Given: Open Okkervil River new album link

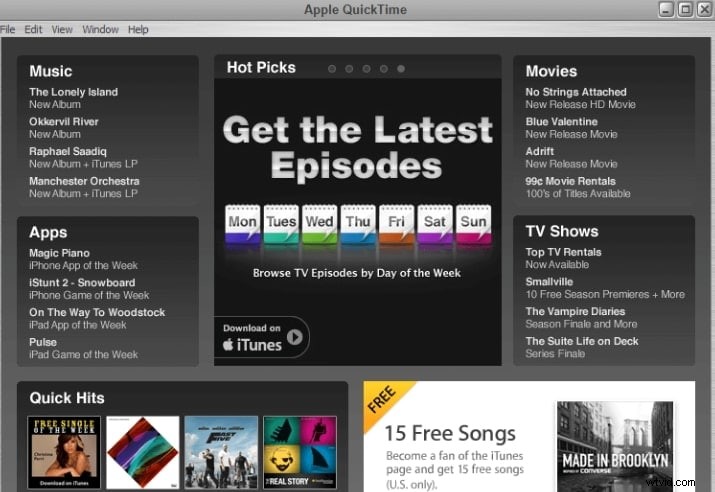Looking at the screenshot, I should (x=64, y=128).
